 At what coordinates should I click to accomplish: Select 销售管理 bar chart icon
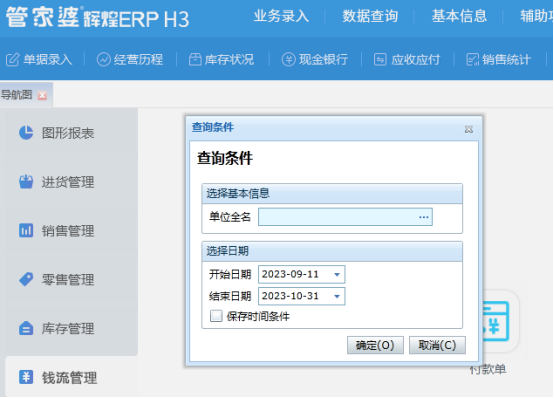tap(26, 230)
